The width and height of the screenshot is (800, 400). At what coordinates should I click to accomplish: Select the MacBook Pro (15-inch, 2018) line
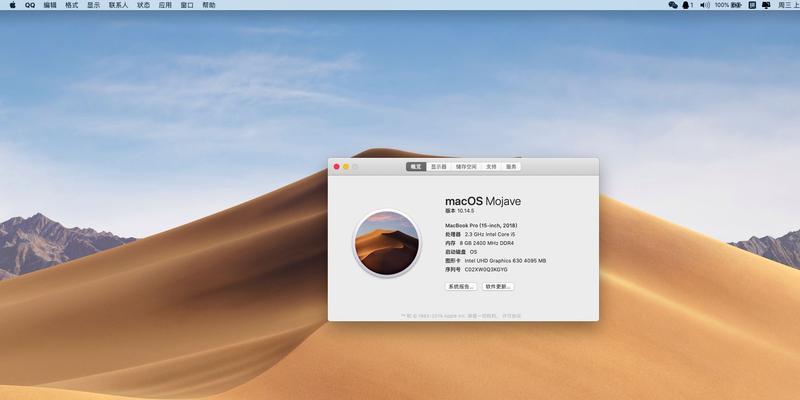[x=481, y=225]
